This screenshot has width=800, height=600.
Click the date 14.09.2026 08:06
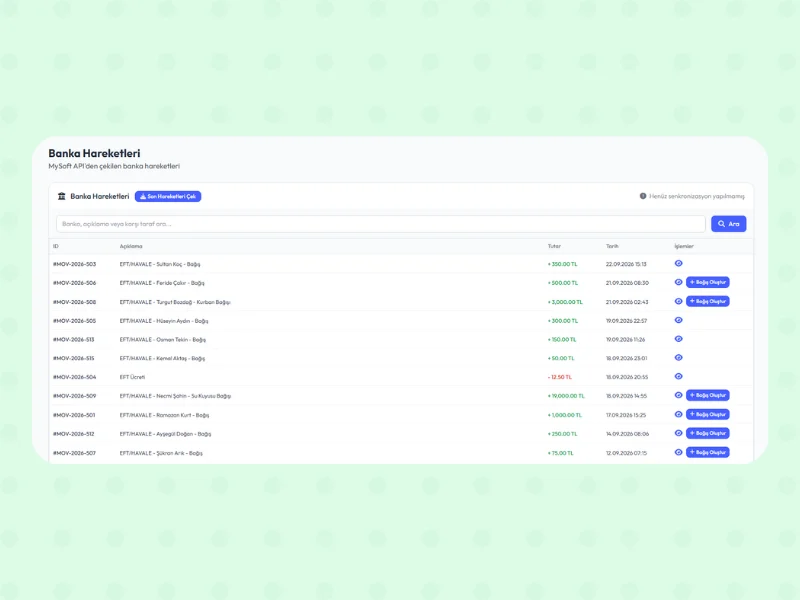click(627, 434)
